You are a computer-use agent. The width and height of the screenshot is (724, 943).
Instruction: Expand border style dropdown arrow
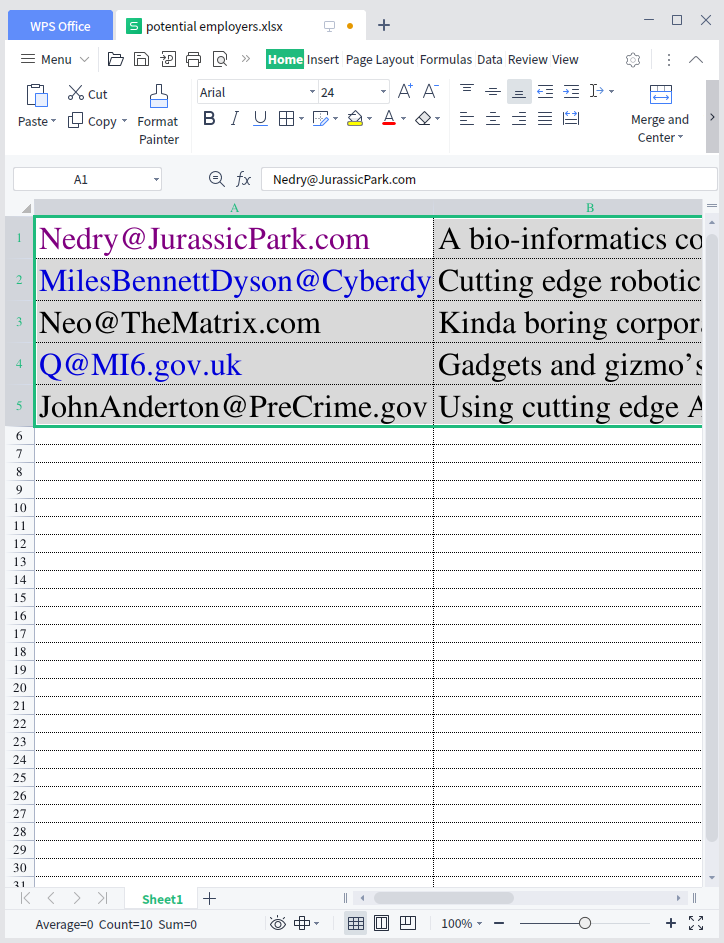pos(301,118)
